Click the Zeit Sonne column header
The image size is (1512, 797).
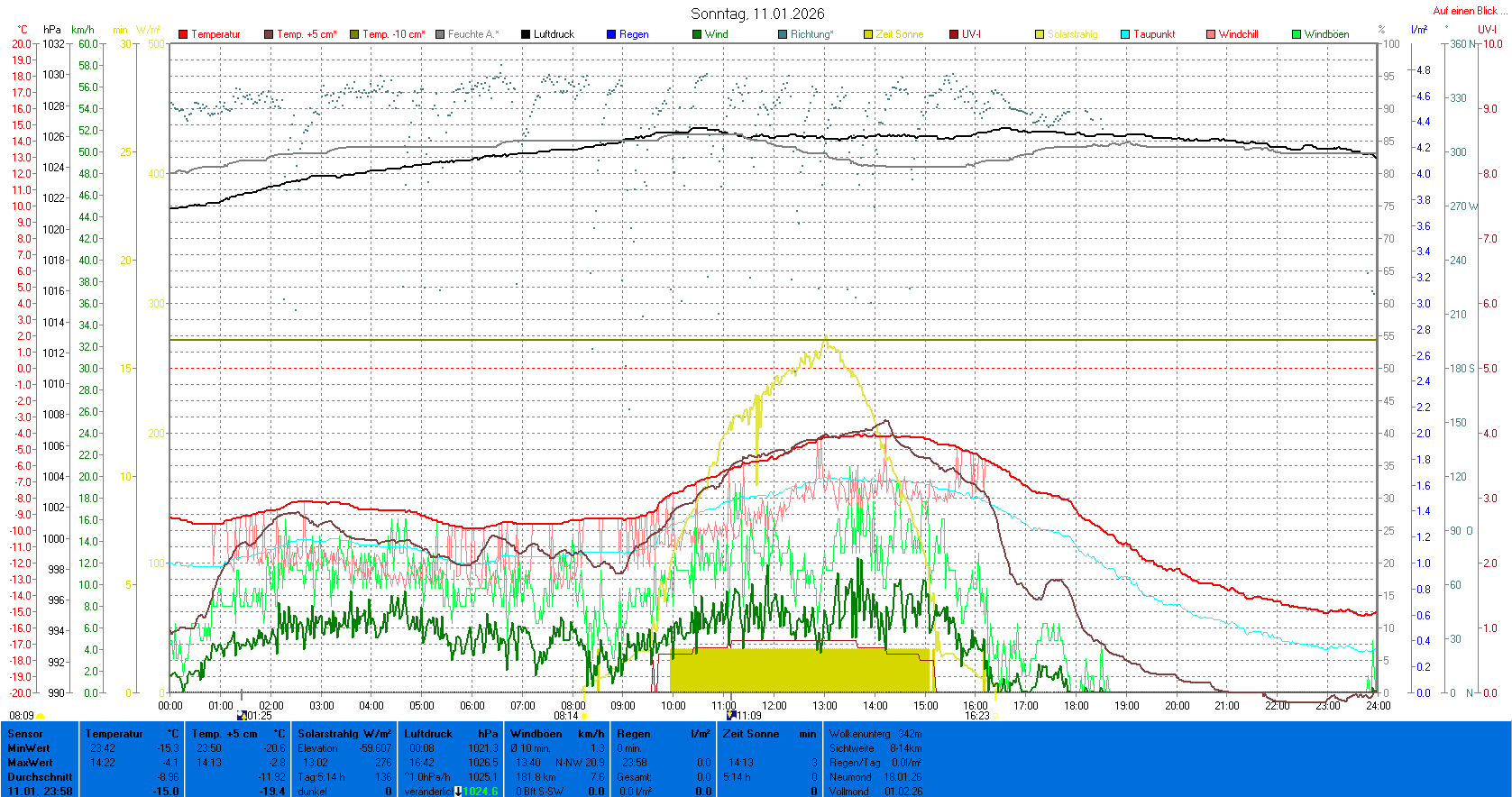[750, 734]
